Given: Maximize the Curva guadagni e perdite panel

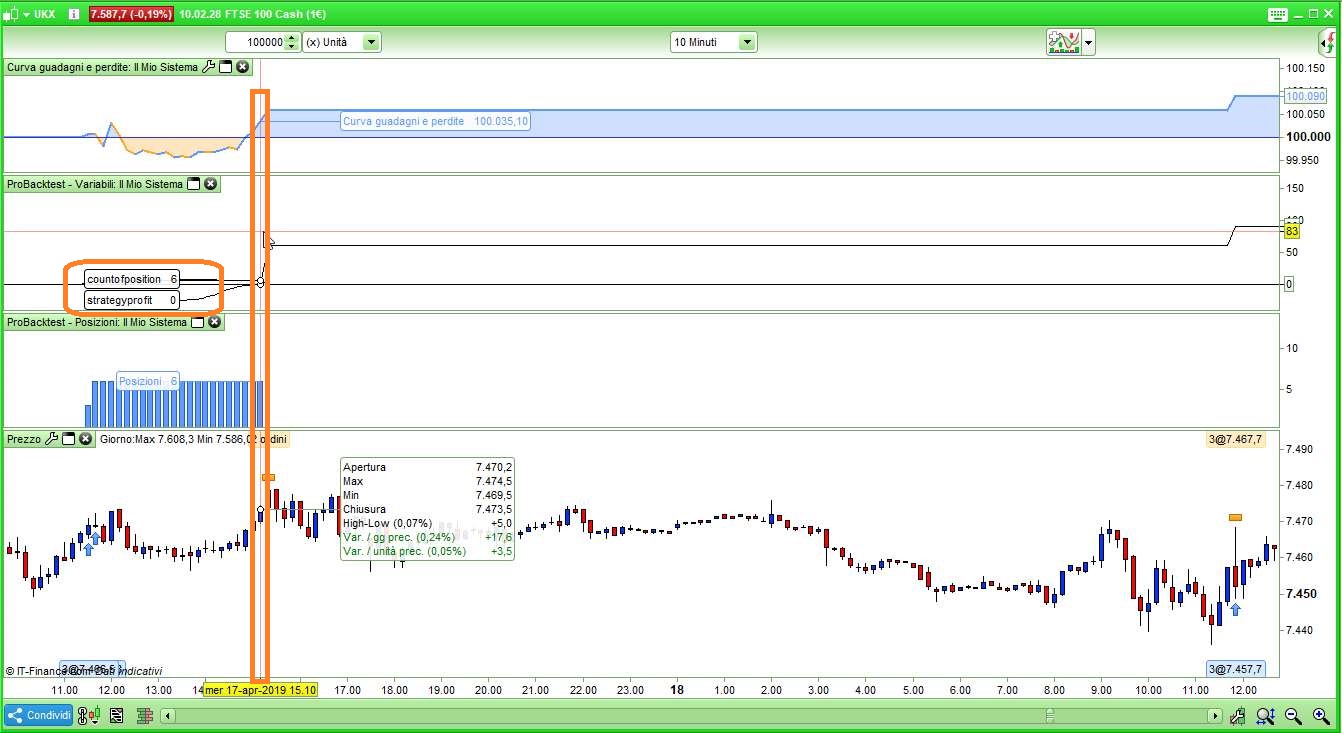Looking at the screenshot, I should [x=225, y=67].
